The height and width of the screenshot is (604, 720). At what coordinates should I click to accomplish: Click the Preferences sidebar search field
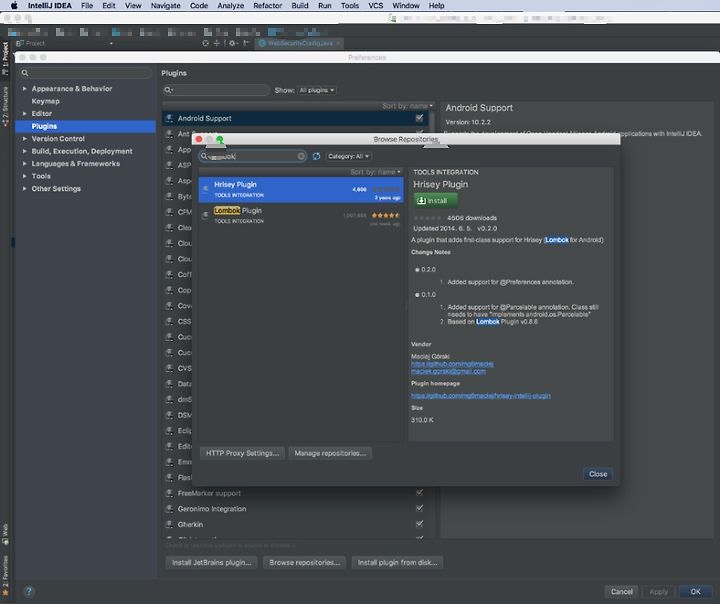(x=86, y=73)
